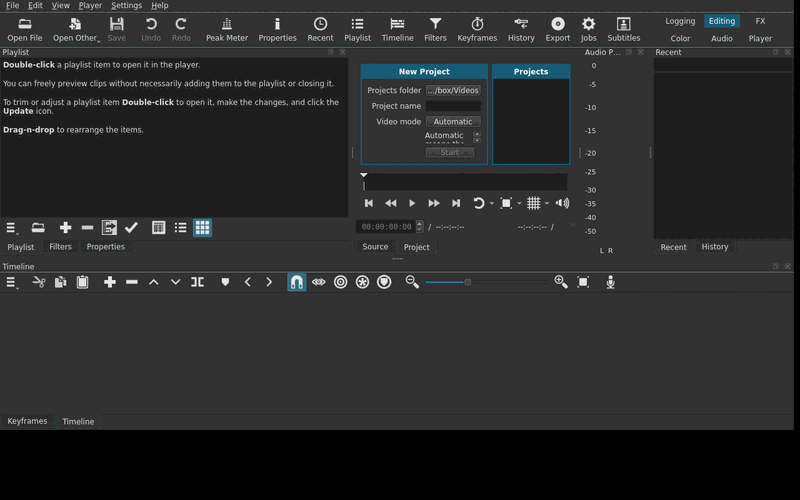
Task: Open the Jobs panel gear icon
Action: (x=588, y=30)
